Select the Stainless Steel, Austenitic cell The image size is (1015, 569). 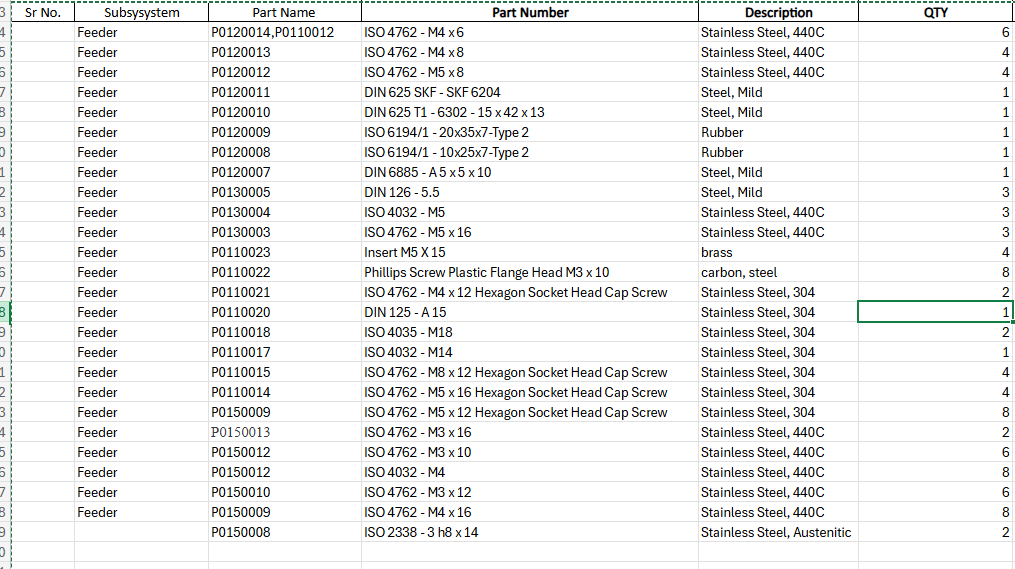click(x=776, y=532)
